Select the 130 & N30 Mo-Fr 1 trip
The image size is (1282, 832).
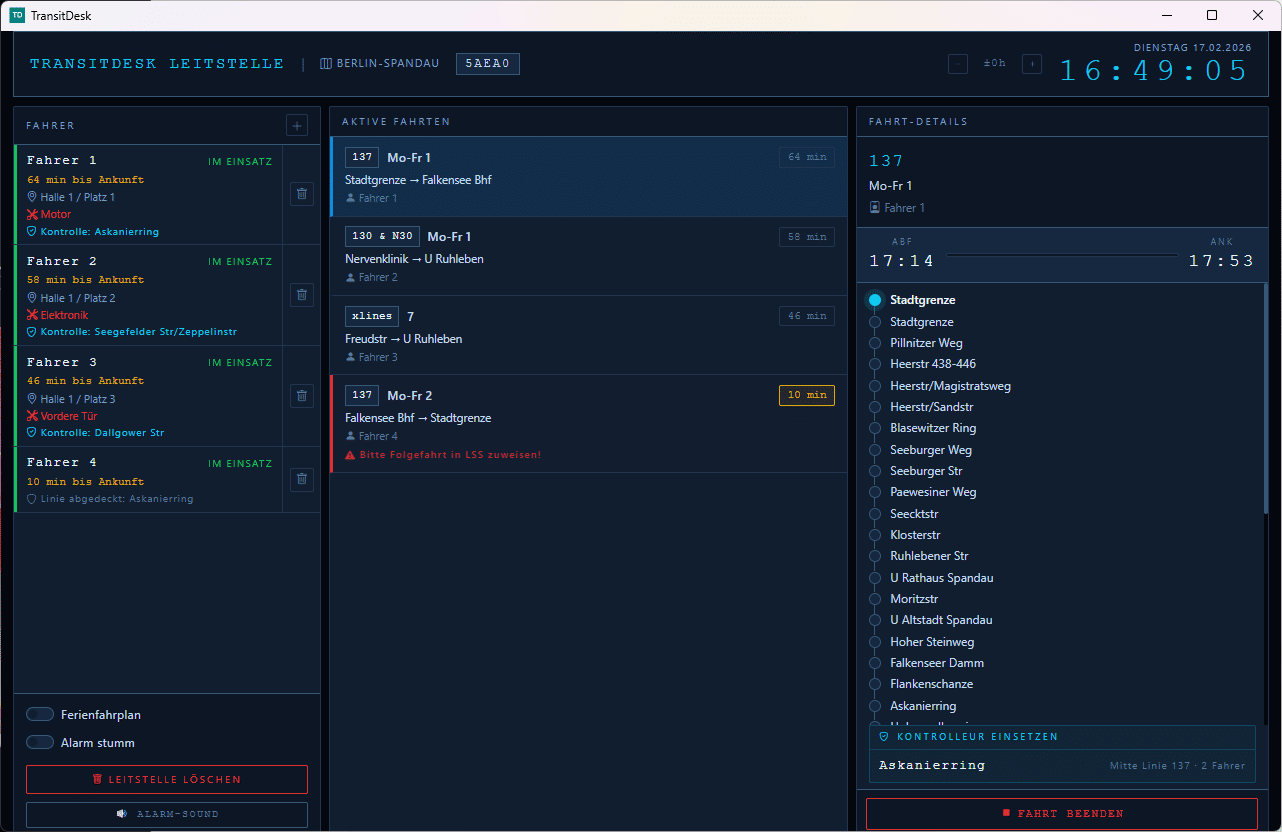[588, 256]
